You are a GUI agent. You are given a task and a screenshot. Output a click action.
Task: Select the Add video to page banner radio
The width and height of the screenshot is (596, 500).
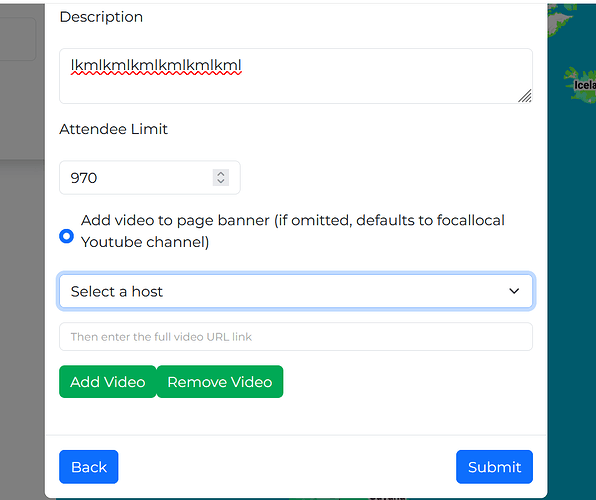[x=67, y=236]
